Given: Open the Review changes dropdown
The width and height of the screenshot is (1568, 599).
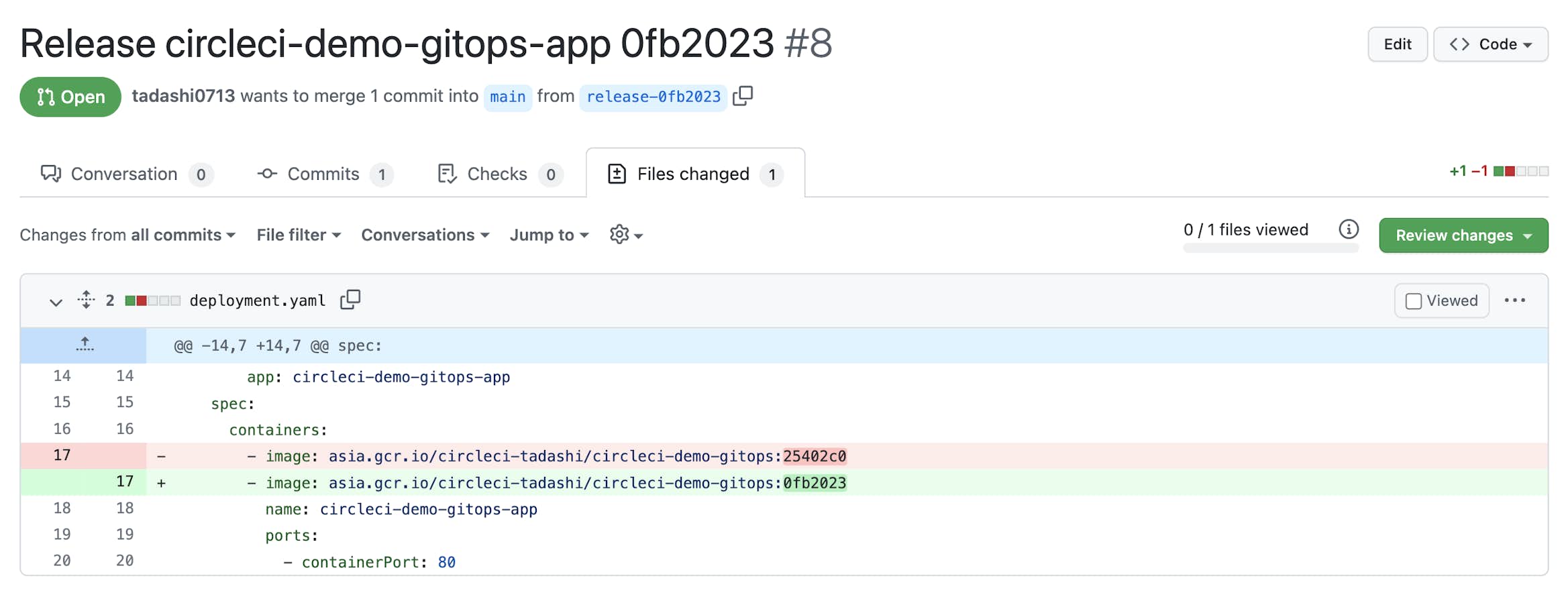Looking at the screenshot, I should pyautogui.click(x=1463, y=235).
